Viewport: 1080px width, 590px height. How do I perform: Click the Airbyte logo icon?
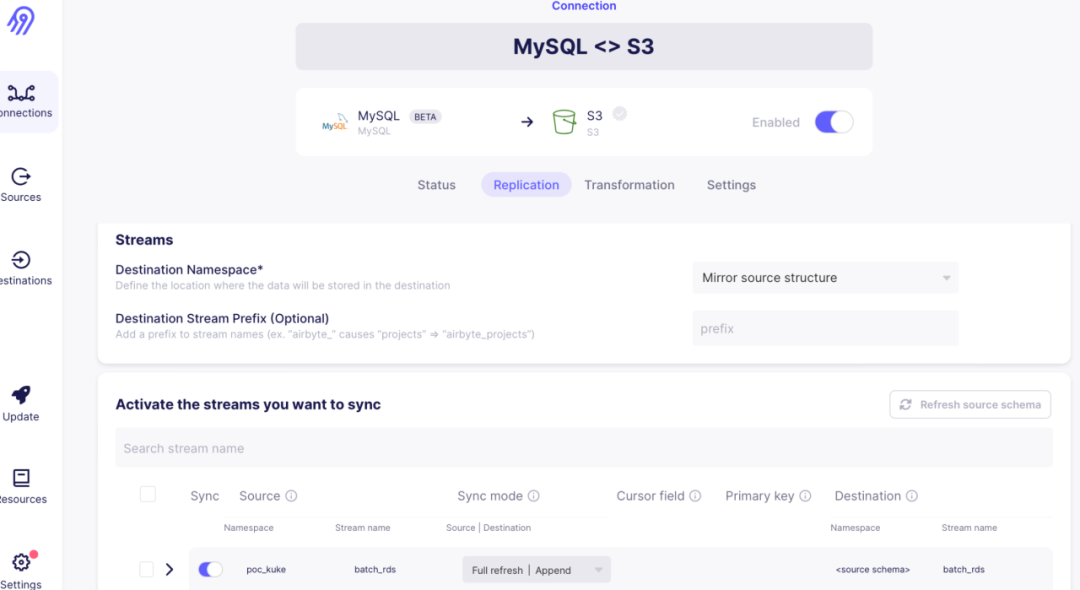(21, 21)
